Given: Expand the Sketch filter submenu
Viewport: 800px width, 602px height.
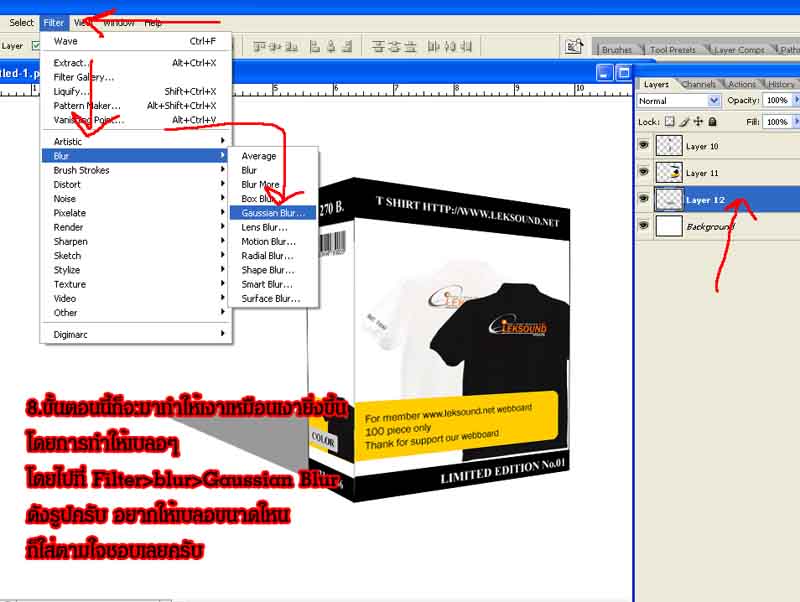Looking at the screenshot, I should point(136,256).
